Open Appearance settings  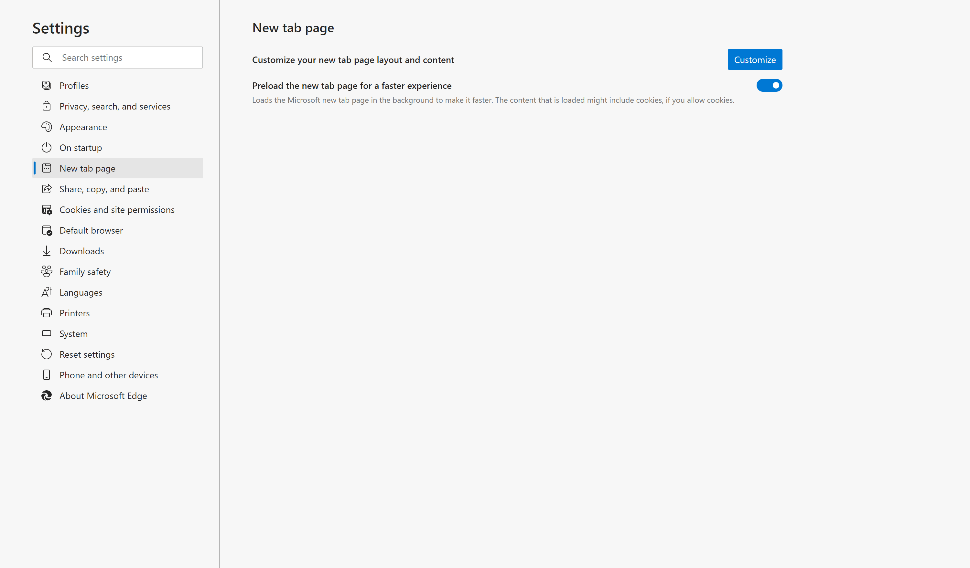point(118,127)
